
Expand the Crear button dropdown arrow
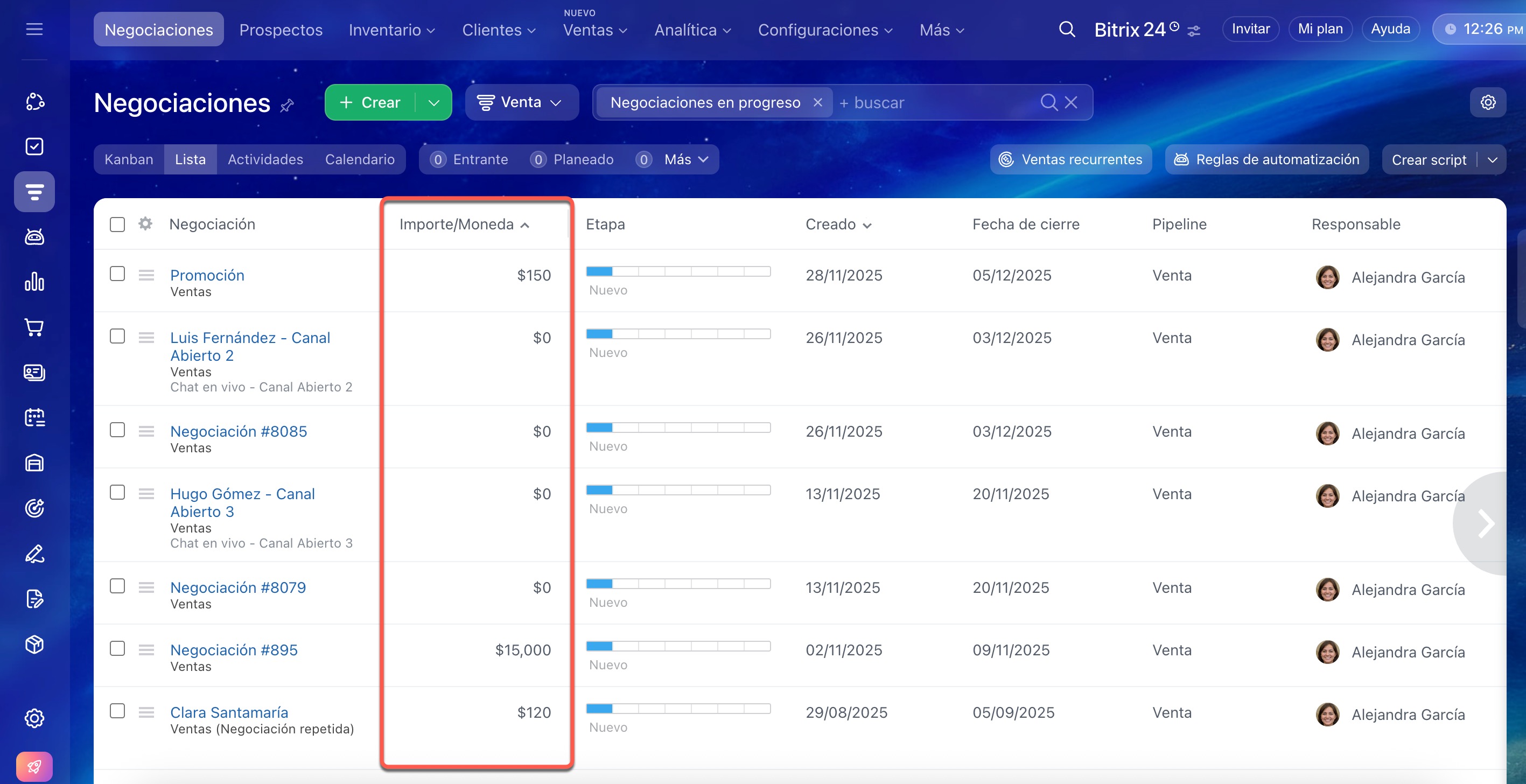point(433,102)
